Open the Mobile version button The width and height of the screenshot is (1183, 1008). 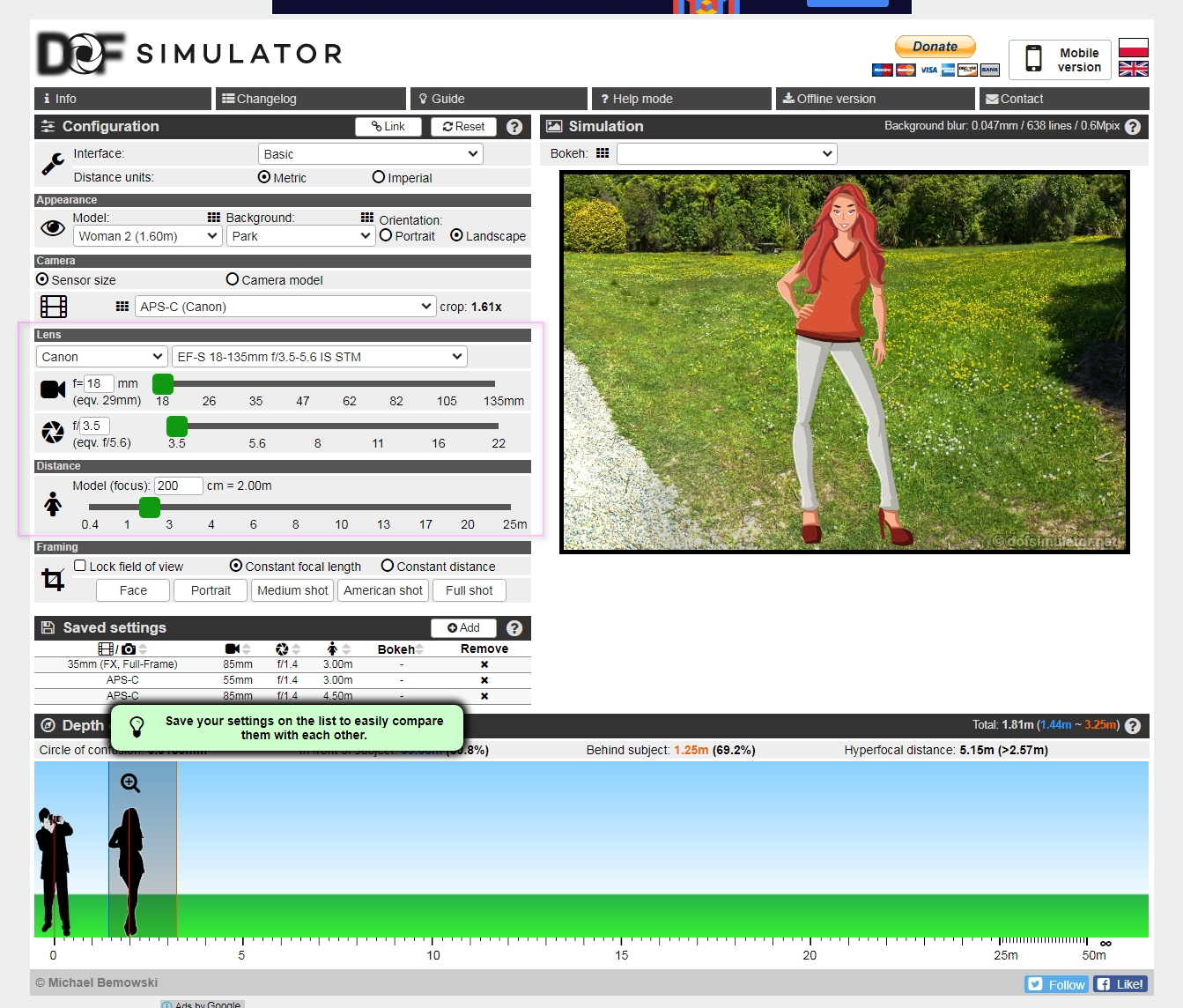(x=1061, y=60)
